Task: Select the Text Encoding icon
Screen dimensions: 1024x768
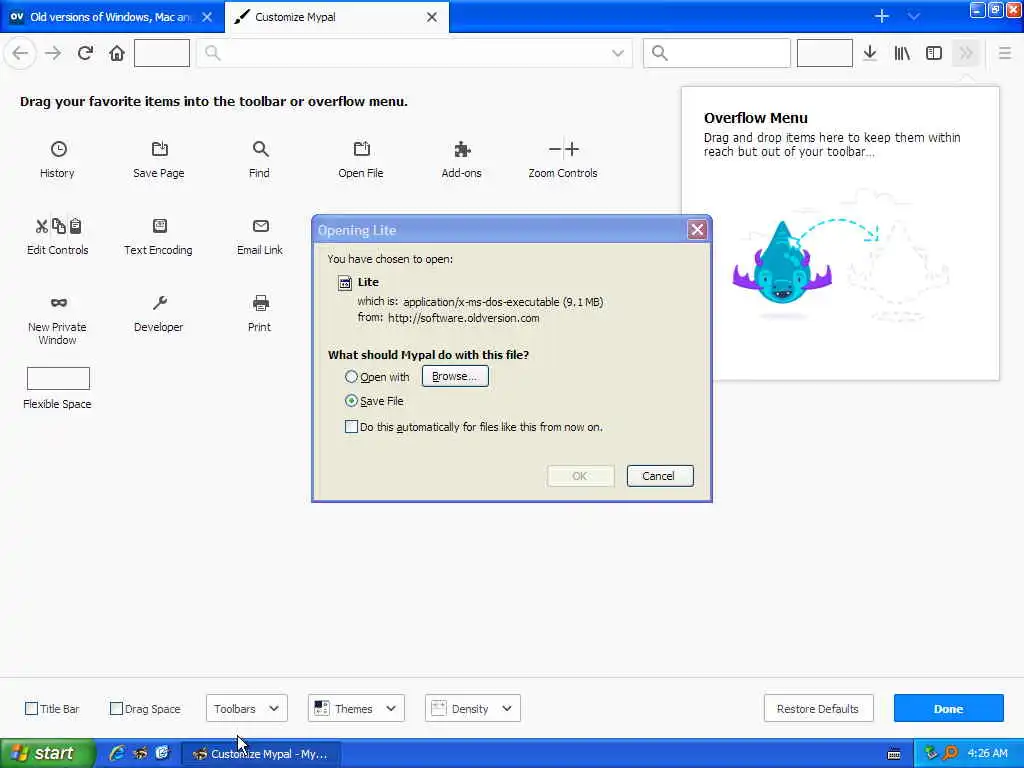Action: click(159, 226)
